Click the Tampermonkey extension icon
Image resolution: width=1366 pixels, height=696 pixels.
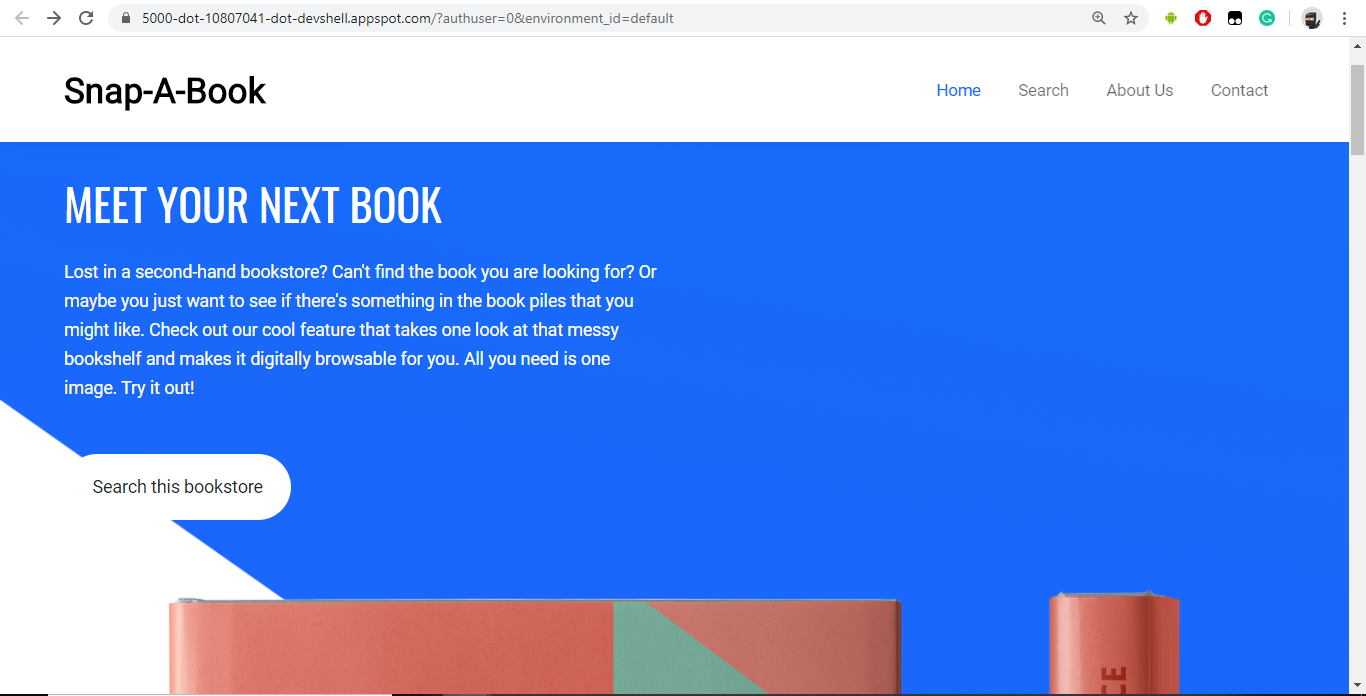1235,18
